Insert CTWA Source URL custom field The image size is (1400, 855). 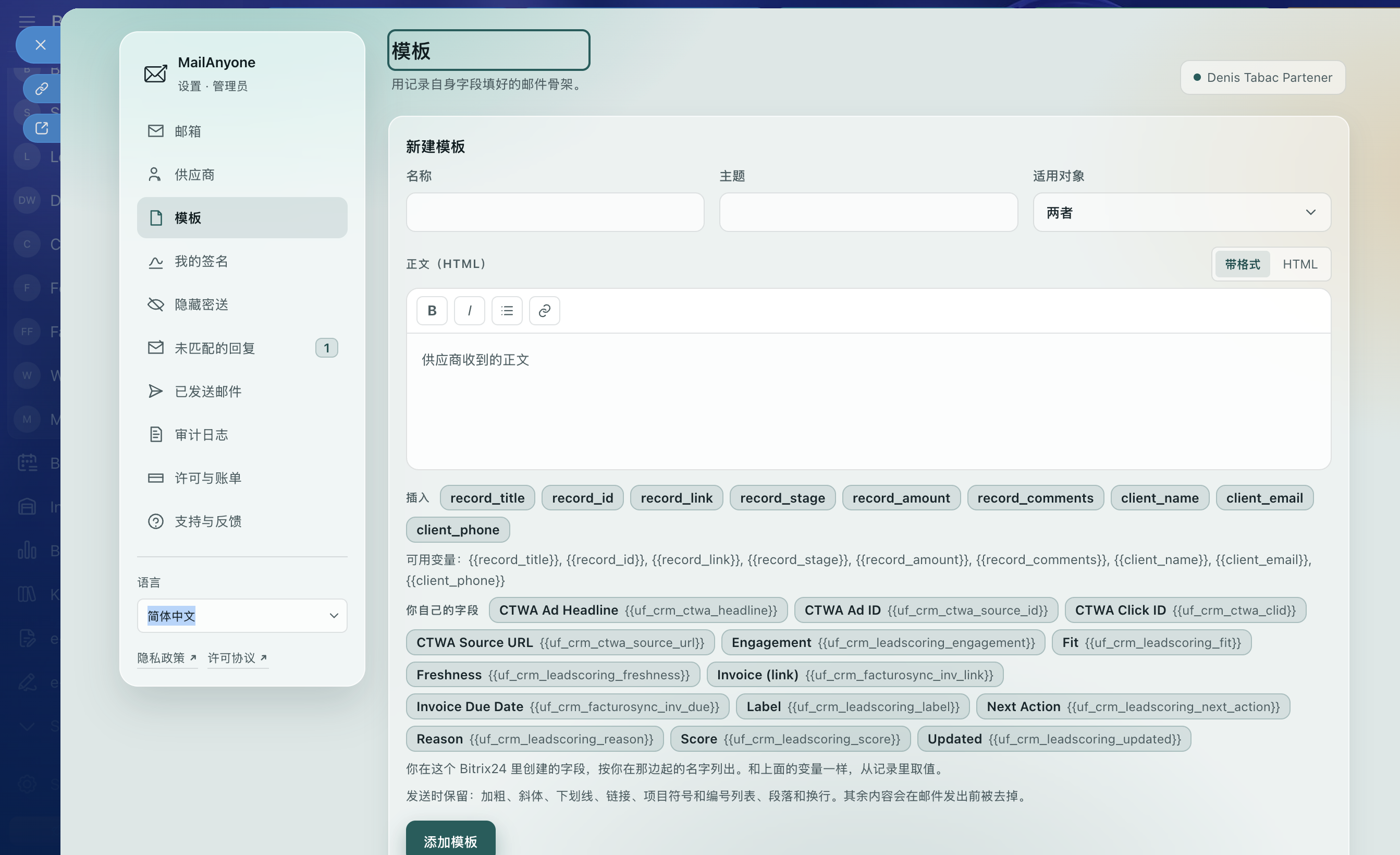click(x=560, y=642)
